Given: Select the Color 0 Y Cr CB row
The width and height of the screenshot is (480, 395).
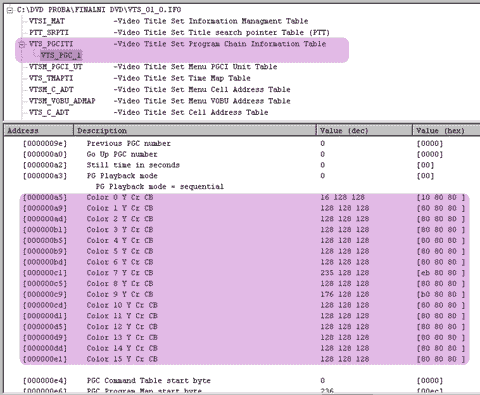Looking at the screenshot, I should (244, 197).
